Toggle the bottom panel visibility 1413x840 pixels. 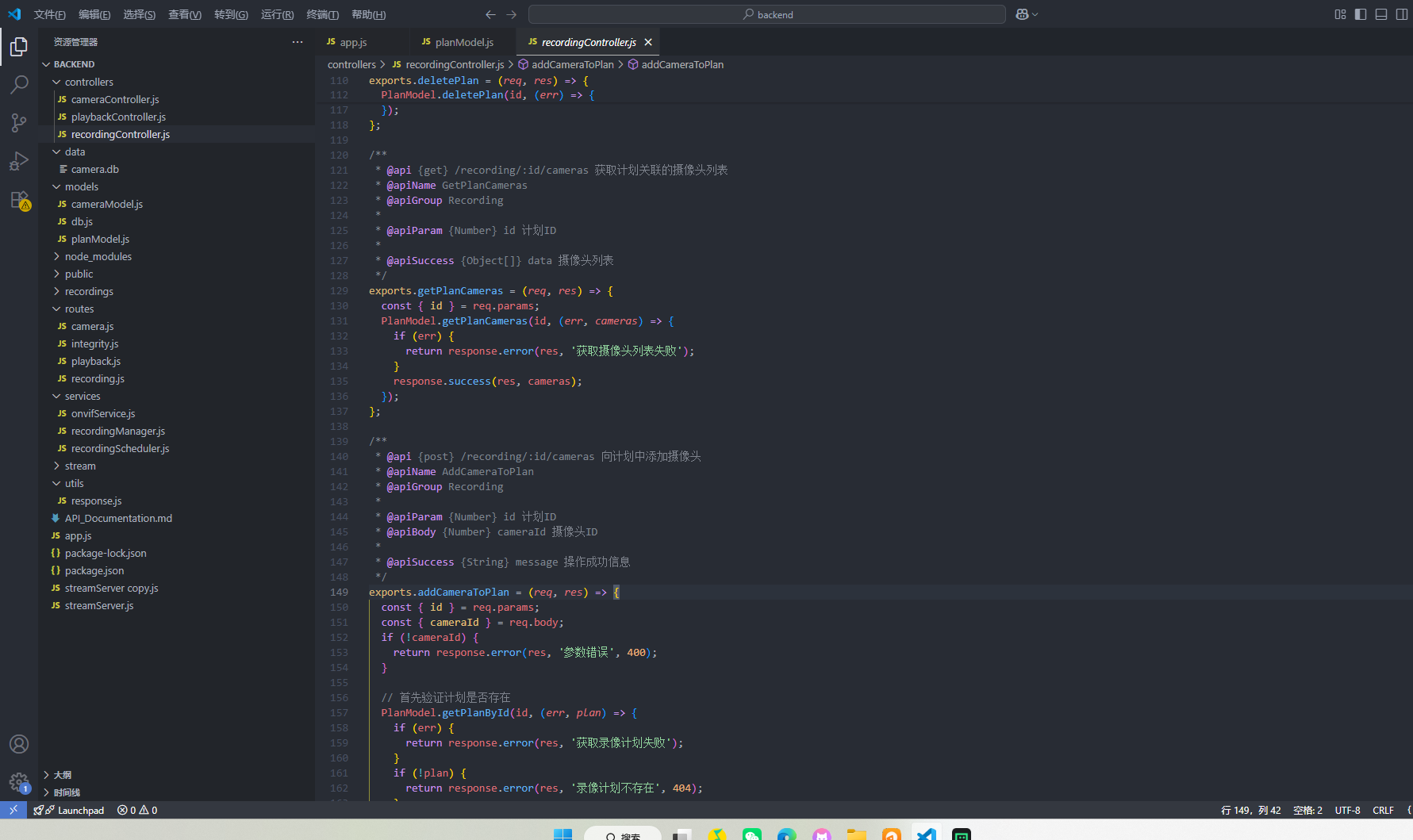coord(1381,14)
